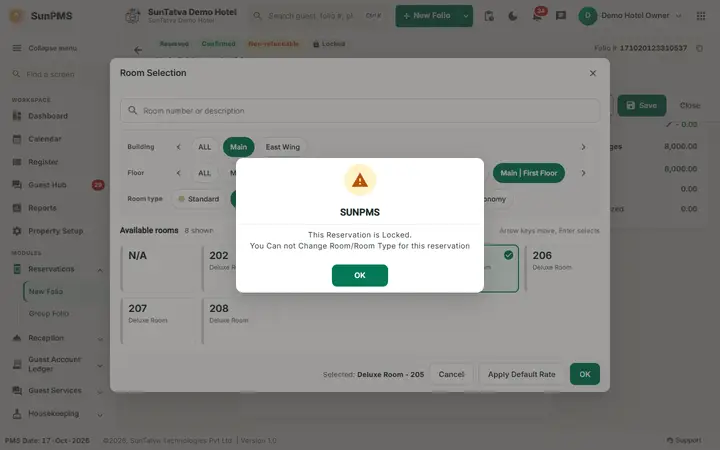Image resolution: width=720 pixels, height=450 pixels.
Task: Open Demo Hotel Owner user menu
Action: 630,16
